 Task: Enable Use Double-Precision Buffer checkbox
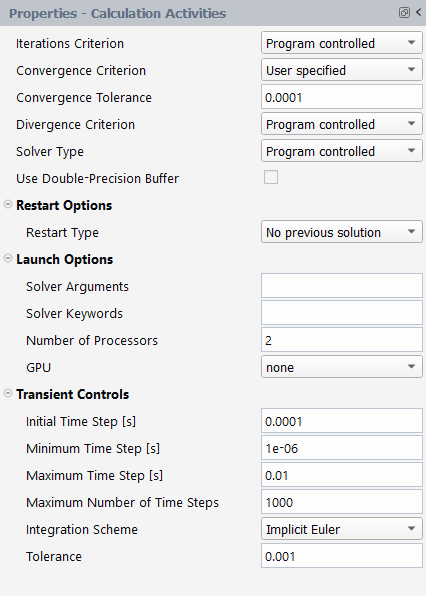(271, 178)
